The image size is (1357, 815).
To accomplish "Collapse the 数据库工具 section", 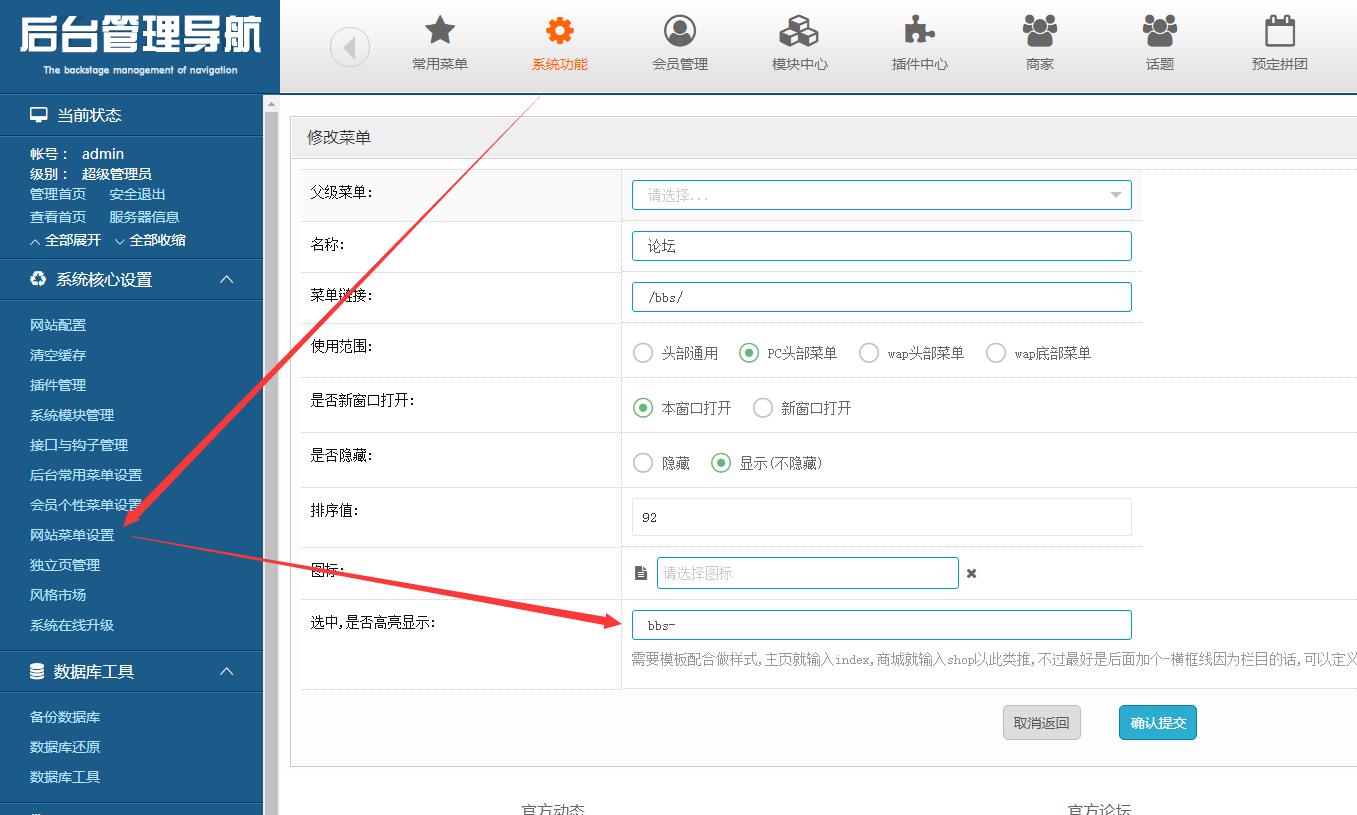I will (227, 672).
